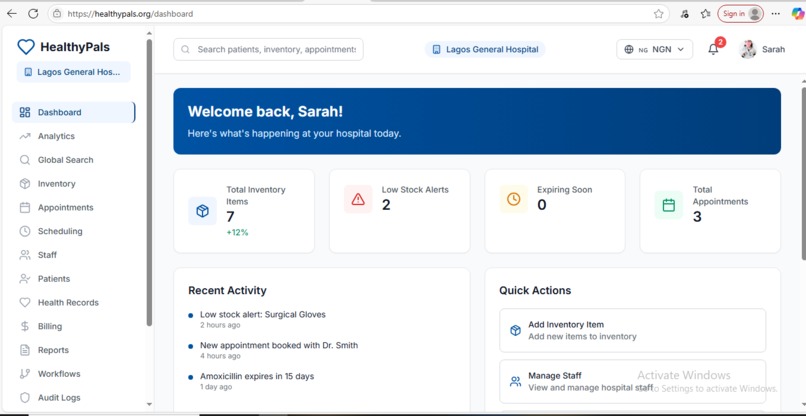
Task: Click the building icon in sidebar hospital badge
Action: [28, 72]
